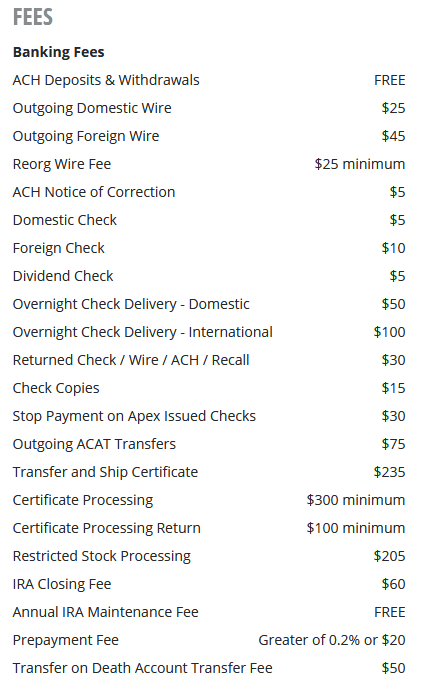Select Greater of 0.2% or $20 text
Viewport: 421px width, 684px height.
tap(332, 640)
